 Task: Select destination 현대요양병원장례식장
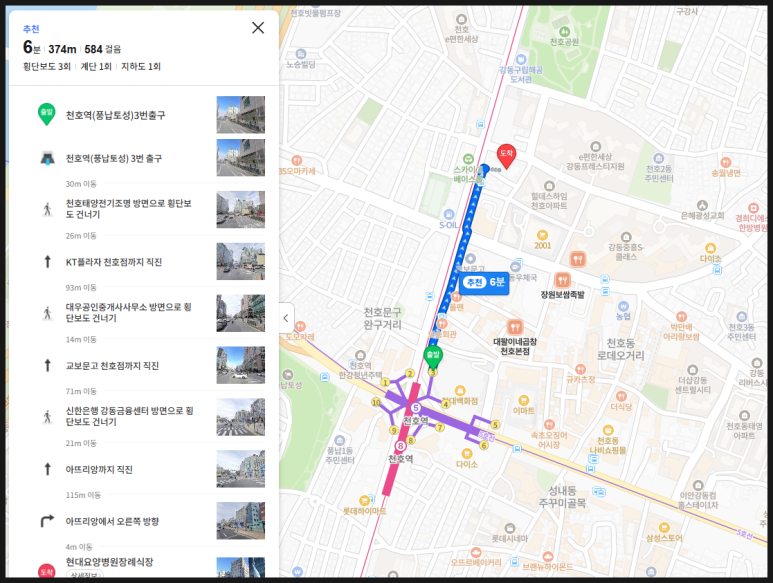point(109,562)
